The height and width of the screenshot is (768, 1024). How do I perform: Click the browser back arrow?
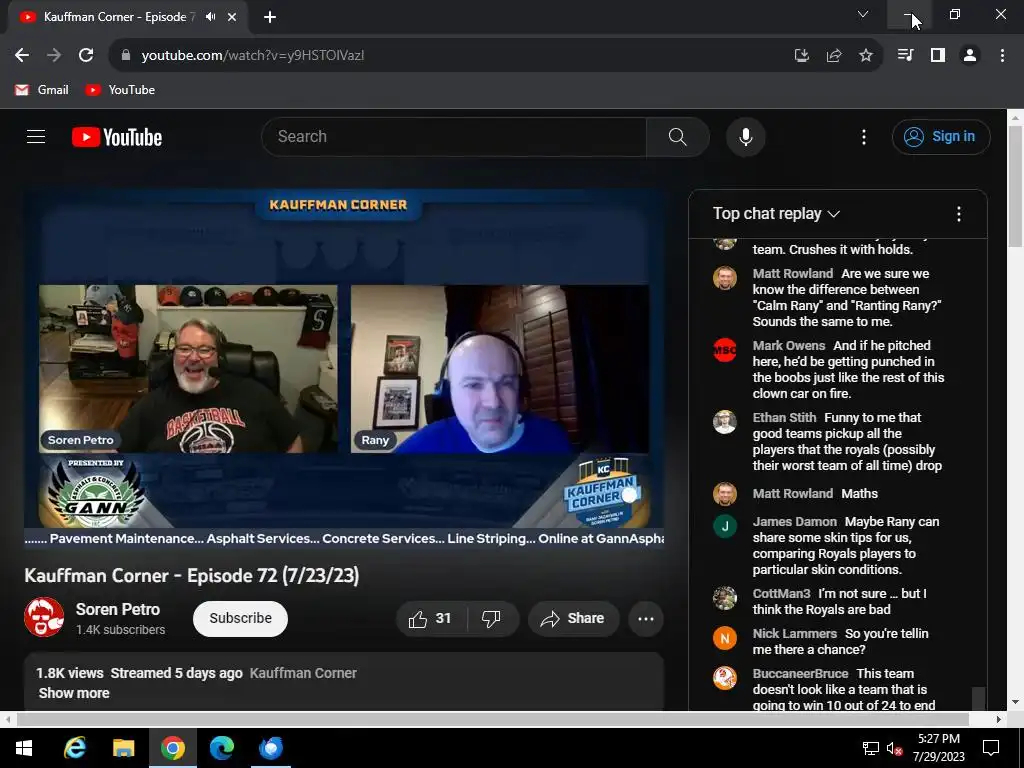[22, 56]
